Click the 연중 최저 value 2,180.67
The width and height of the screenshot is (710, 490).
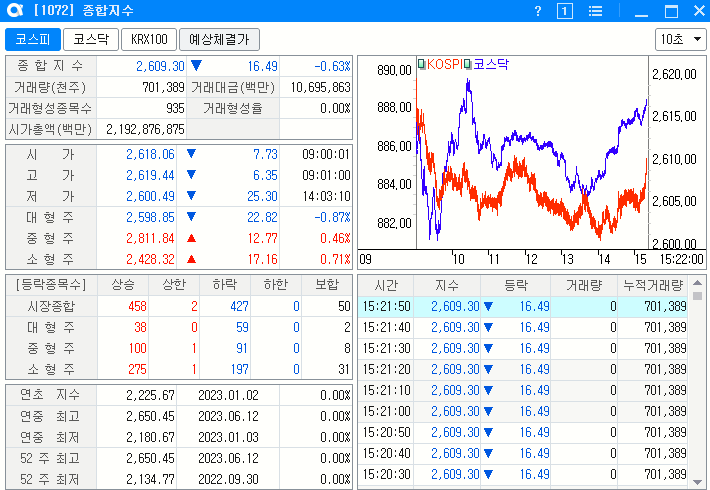[150, 437]
